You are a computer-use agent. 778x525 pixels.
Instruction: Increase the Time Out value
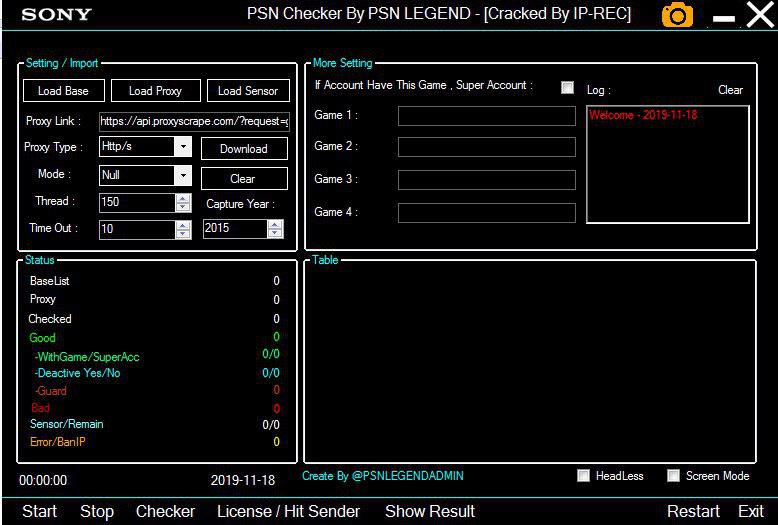click(x=183, y=225)
